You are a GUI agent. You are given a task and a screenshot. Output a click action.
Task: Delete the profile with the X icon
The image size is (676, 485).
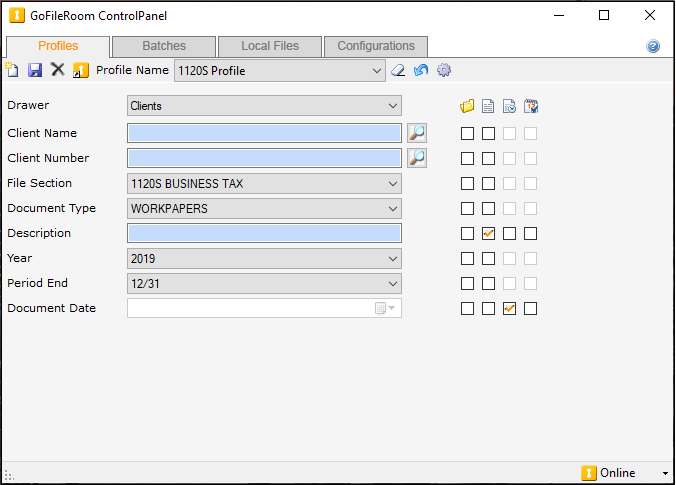(58, 70)
